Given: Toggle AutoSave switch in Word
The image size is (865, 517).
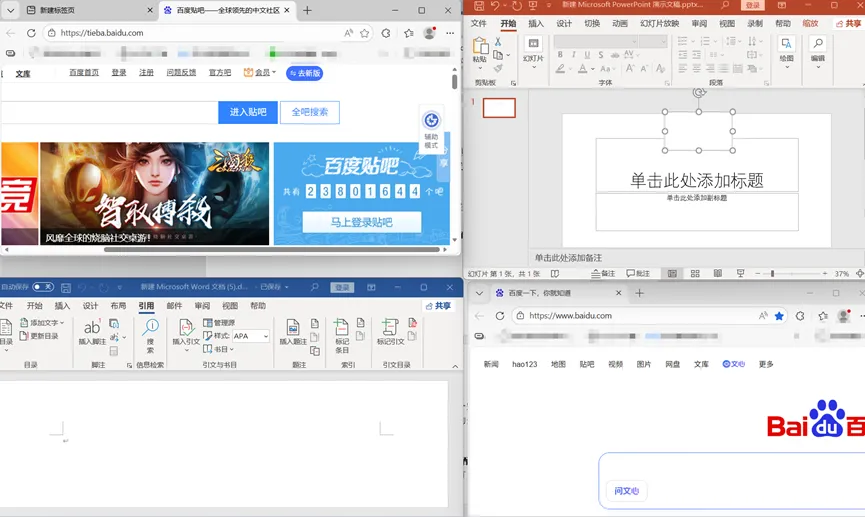Looking at the screenshot, I should 42,287.
